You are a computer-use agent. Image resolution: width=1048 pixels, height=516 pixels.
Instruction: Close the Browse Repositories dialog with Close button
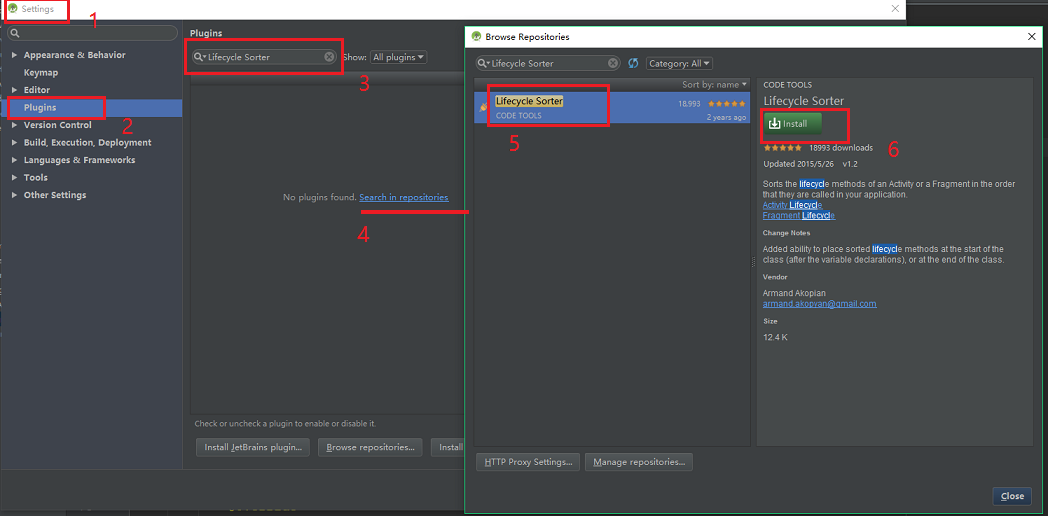tap(1013, 496)
